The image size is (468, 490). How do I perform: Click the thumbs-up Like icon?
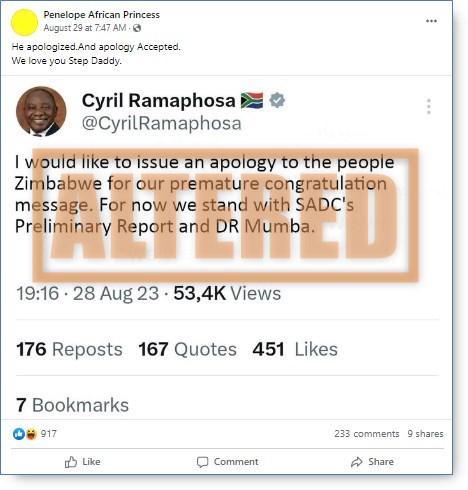coord(71,462)
